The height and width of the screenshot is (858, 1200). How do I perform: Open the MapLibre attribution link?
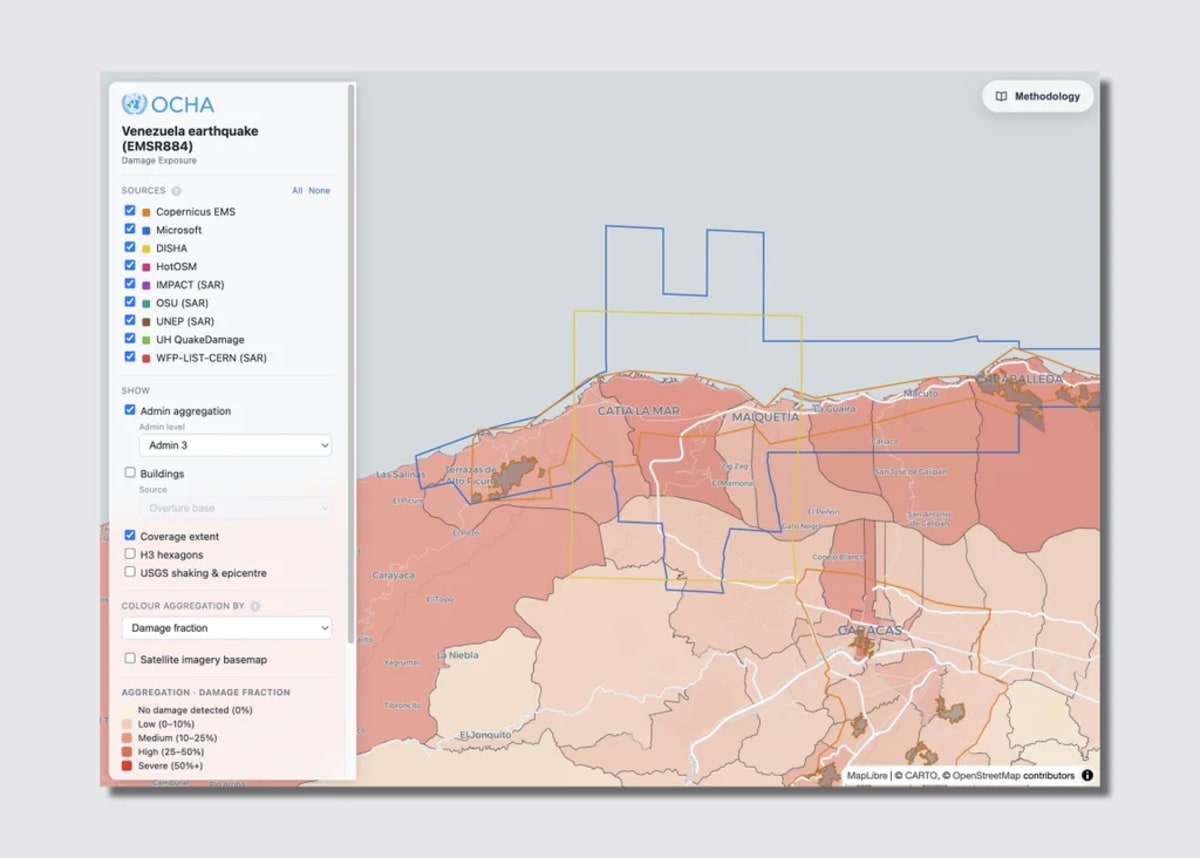pos(867,775)
